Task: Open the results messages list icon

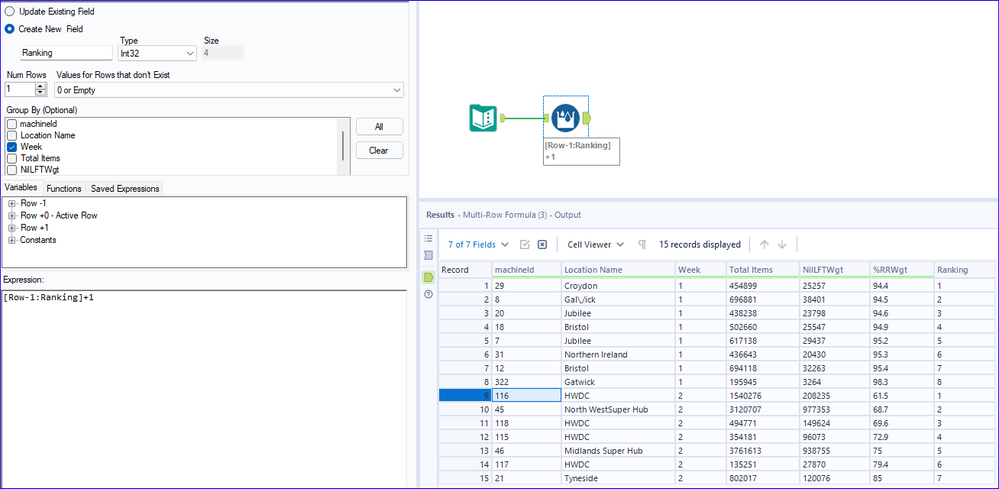Action: coord(428,238)
